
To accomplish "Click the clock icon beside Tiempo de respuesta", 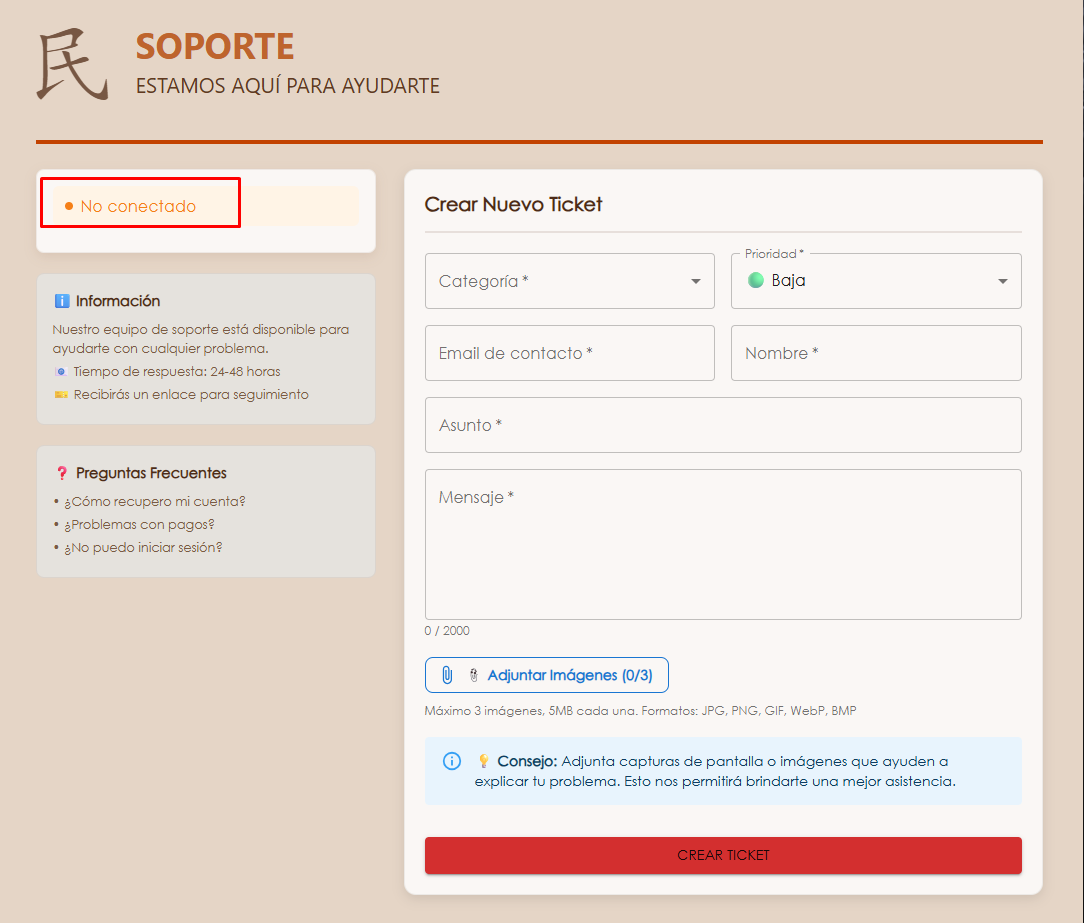I will click(x=61, y=372).
